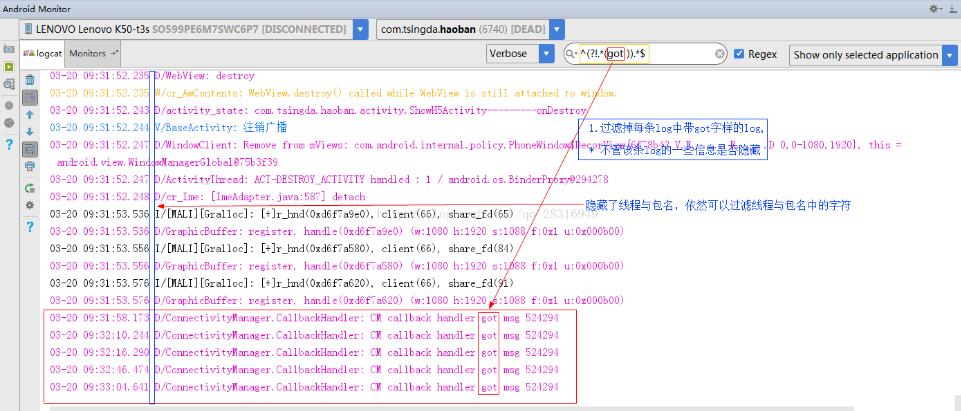Select the [MALI][Gralloc] line with share_fd(84)
Image resolution: width=961 pixels, height=411 pixels.
coord(282,249)
